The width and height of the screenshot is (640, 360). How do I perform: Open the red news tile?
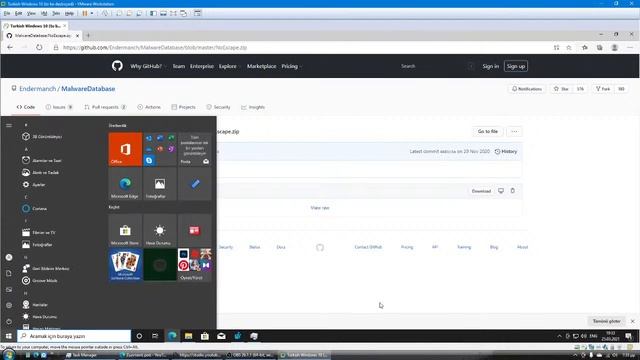195,231
